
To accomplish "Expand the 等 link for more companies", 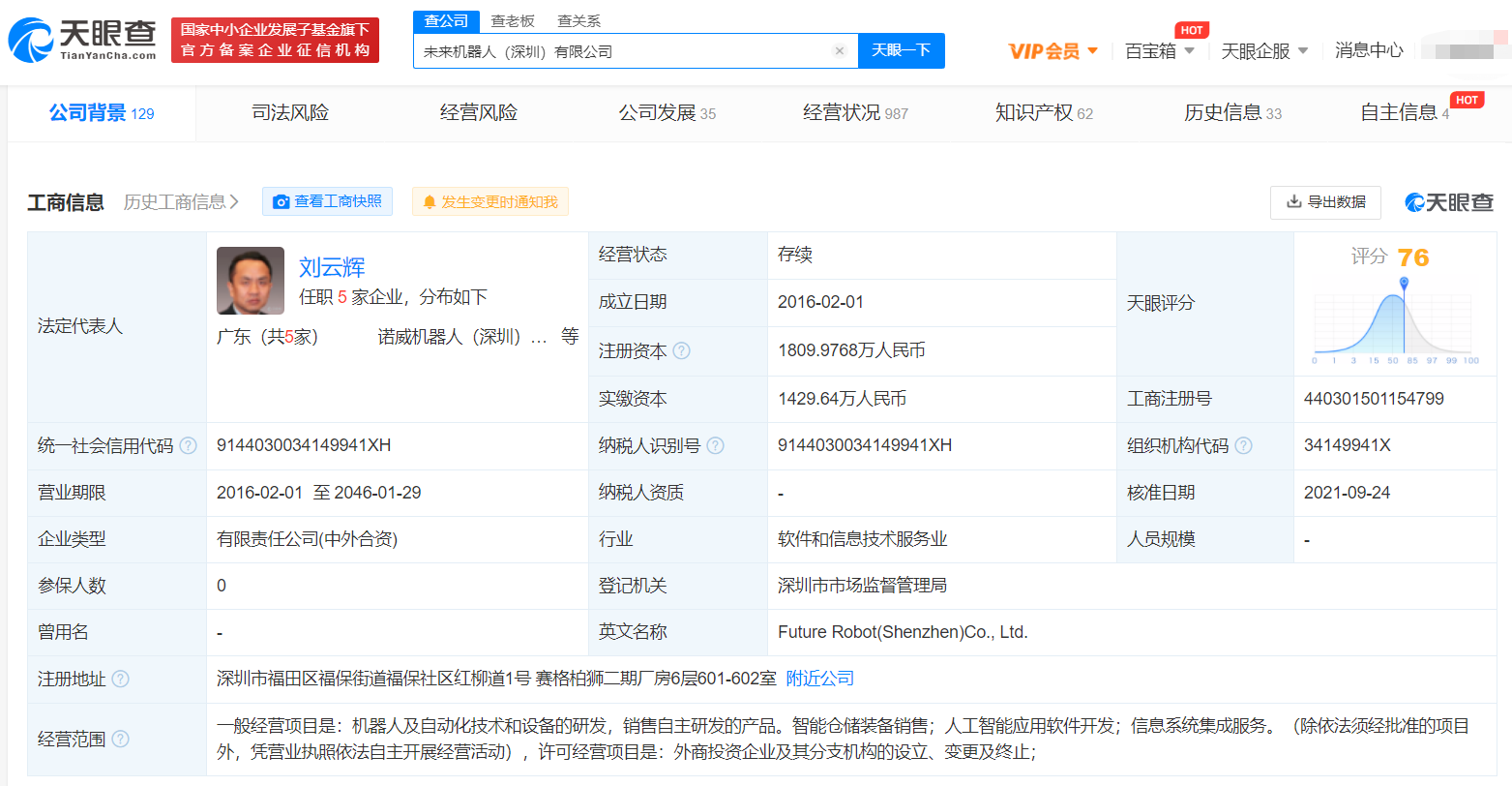I will point(570,336).
